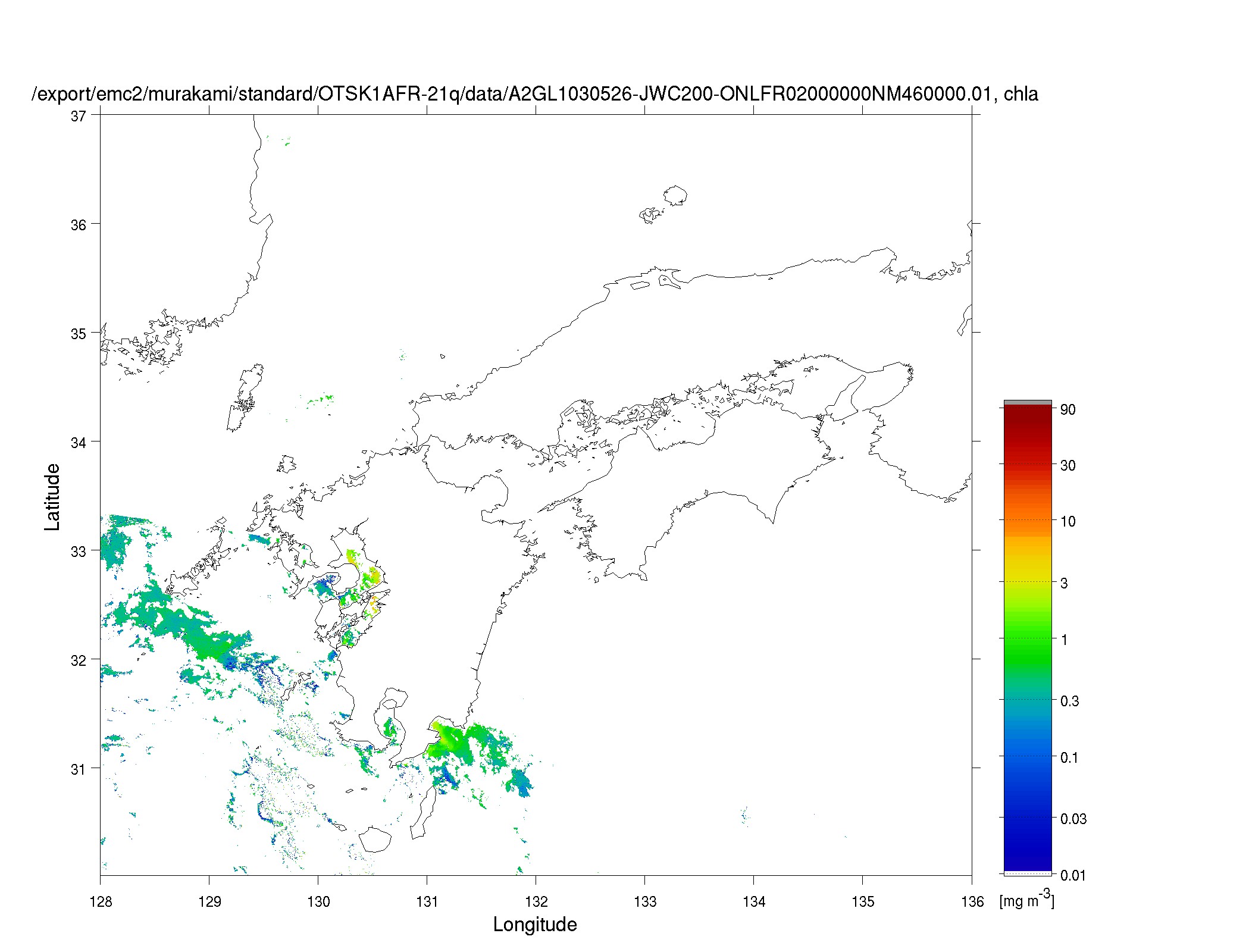Click colorbar label 3
1249x952 pixels.
pos(1065,583)
